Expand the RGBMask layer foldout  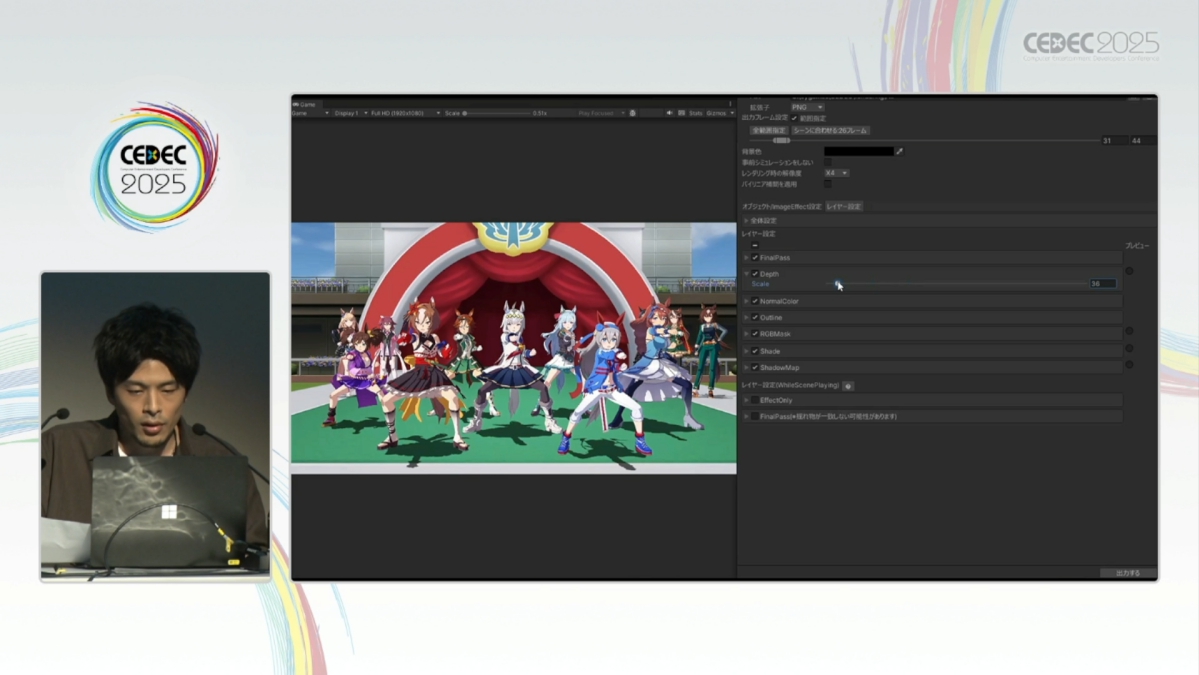click(x=746, y=334)
